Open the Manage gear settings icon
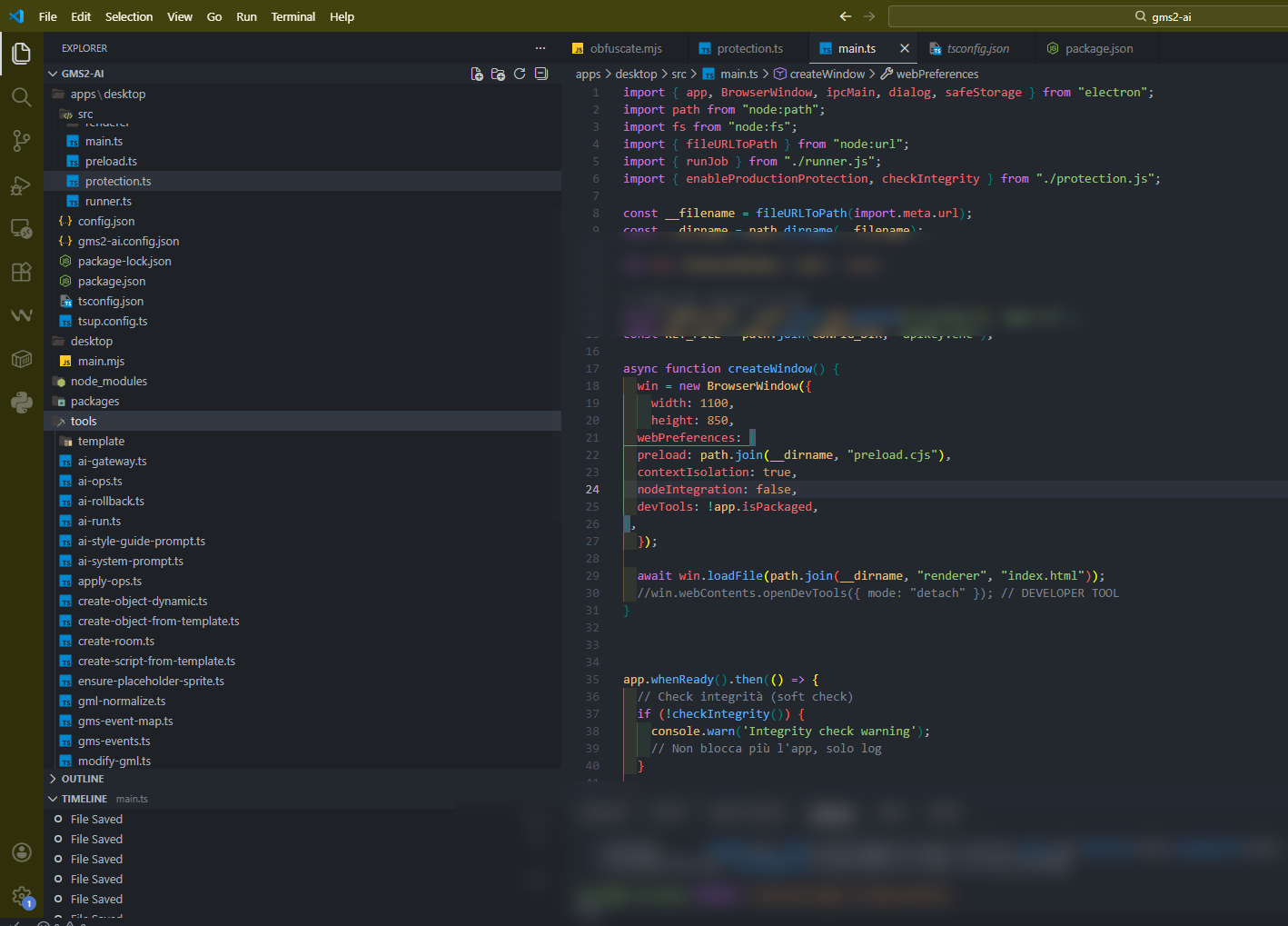The width and height of the screenshot is (1288, 926). click(22, 896)
